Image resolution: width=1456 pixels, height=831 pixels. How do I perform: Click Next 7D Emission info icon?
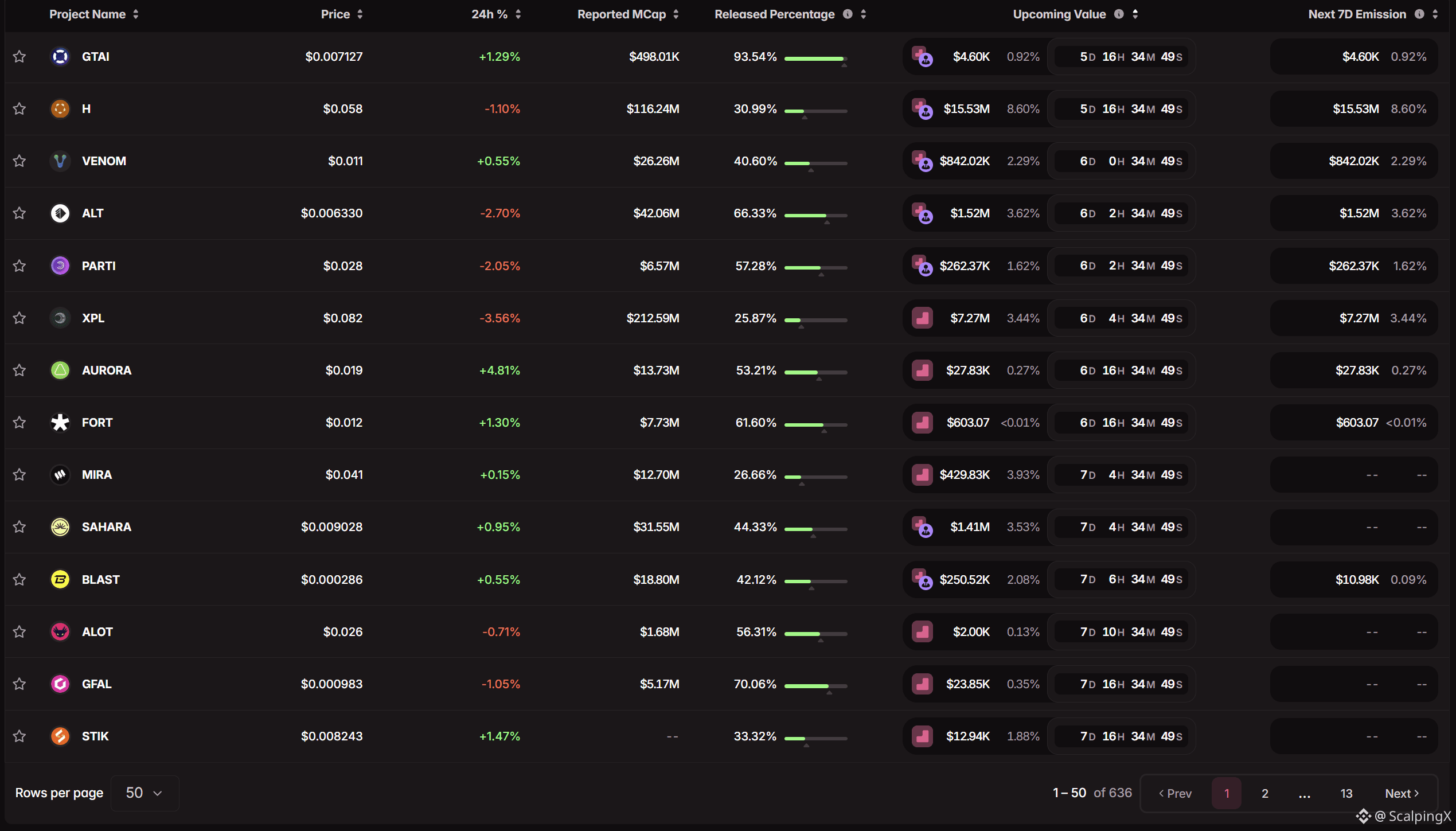click(x=1419, y=14)
